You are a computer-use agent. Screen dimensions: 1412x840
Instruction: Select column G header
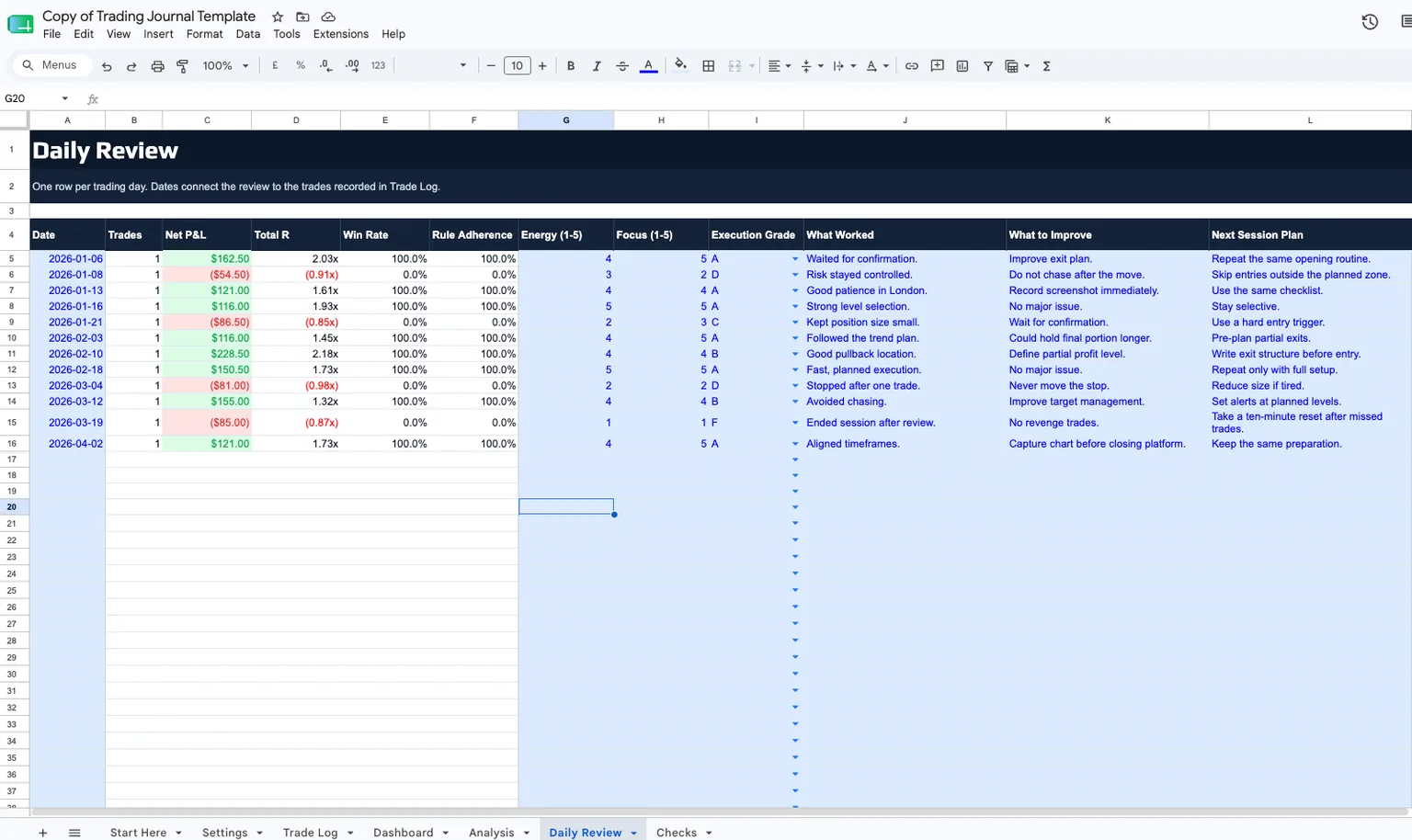pyautogui.click(x=565, y=120)
